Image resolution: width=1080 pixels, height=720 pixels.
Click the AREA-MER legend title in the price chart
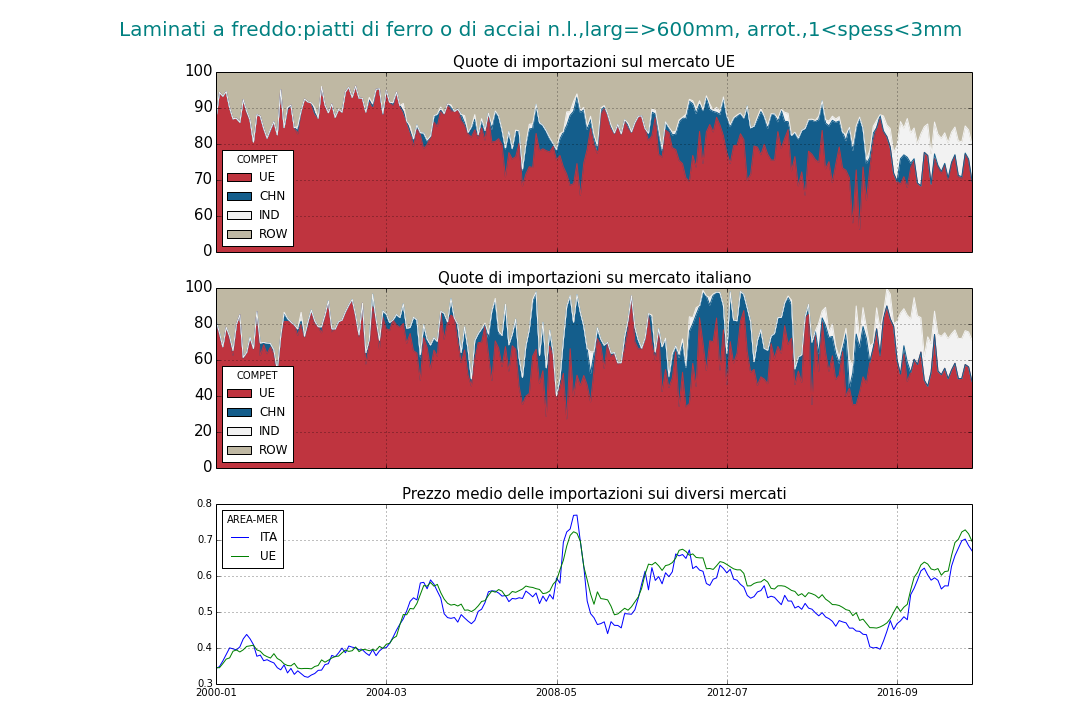(x=252, y=520)
